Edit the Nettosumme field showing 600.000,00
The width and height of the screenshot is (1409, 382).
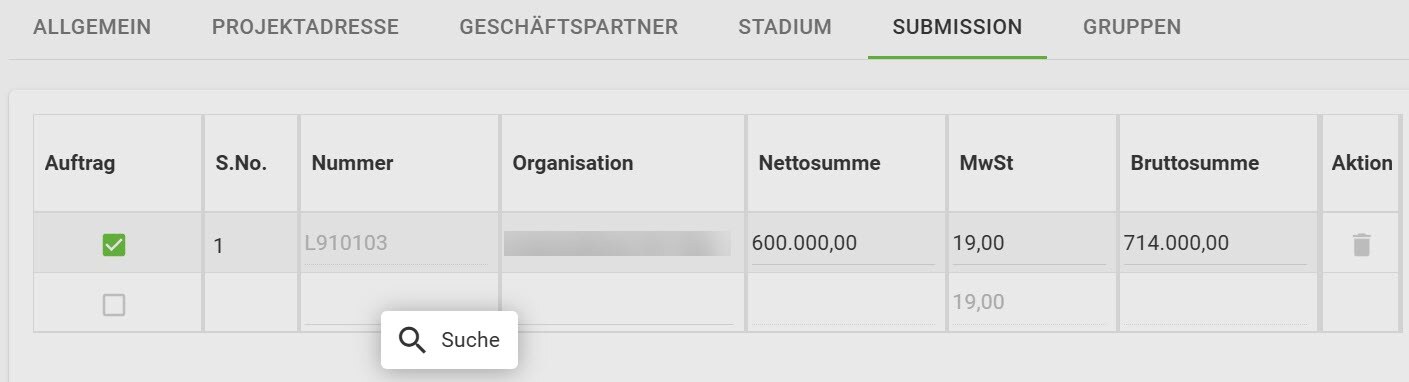843,243
